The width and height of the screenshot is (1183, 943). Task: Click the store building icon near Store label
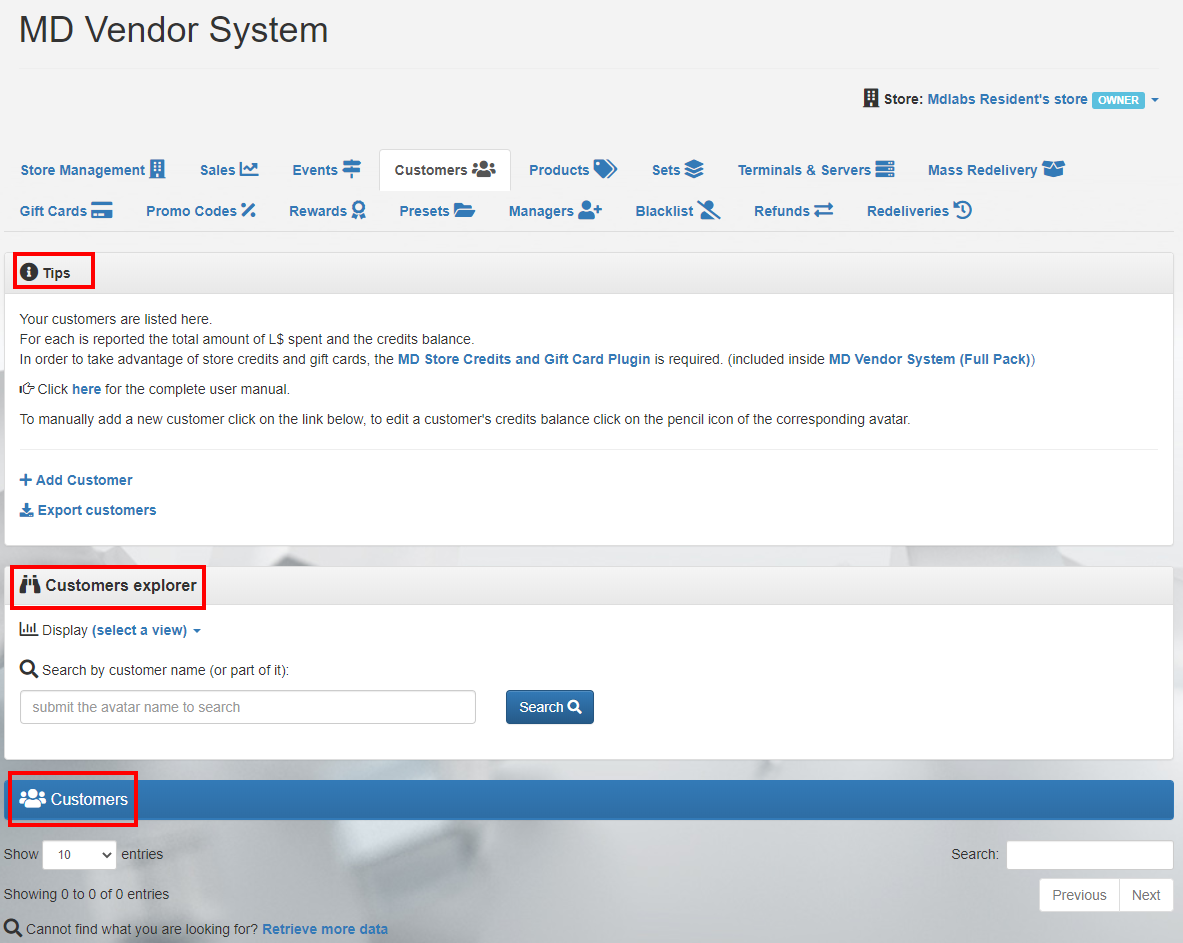[871, 98]
